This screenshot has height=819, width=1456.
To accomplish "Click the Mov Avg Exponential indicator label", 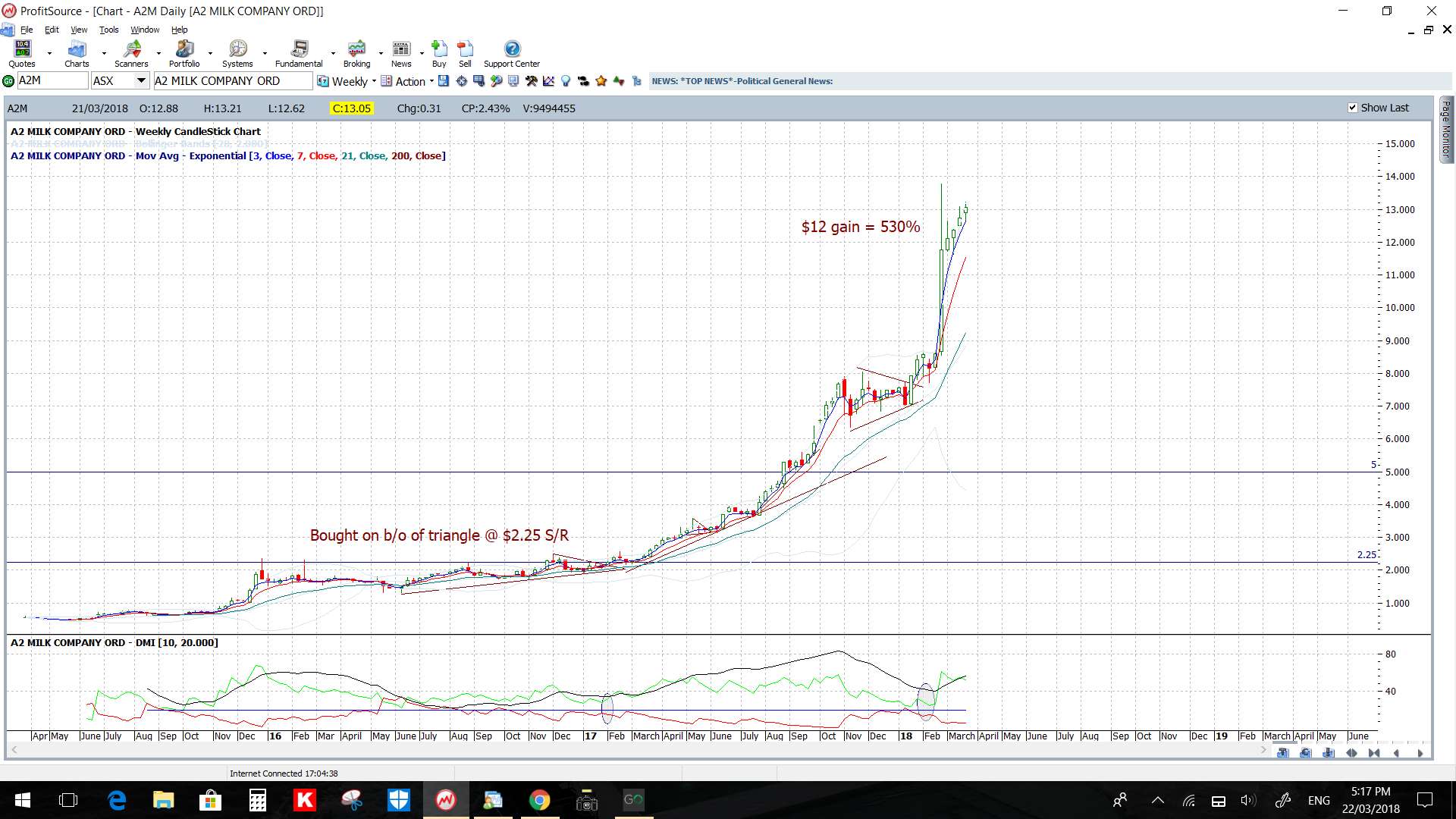I will click(228, 155).
